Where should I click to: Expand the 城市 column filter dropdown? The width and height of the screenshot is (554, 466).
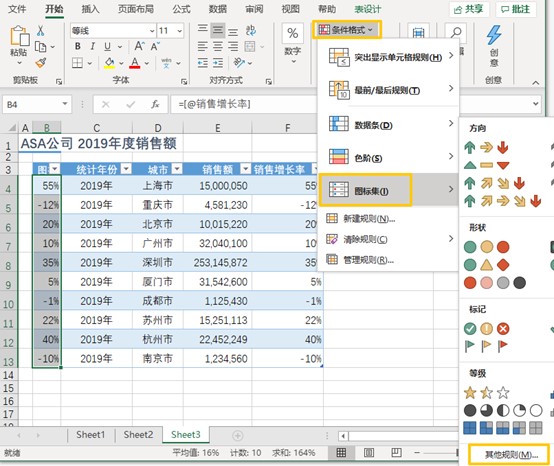pos(177,169)
